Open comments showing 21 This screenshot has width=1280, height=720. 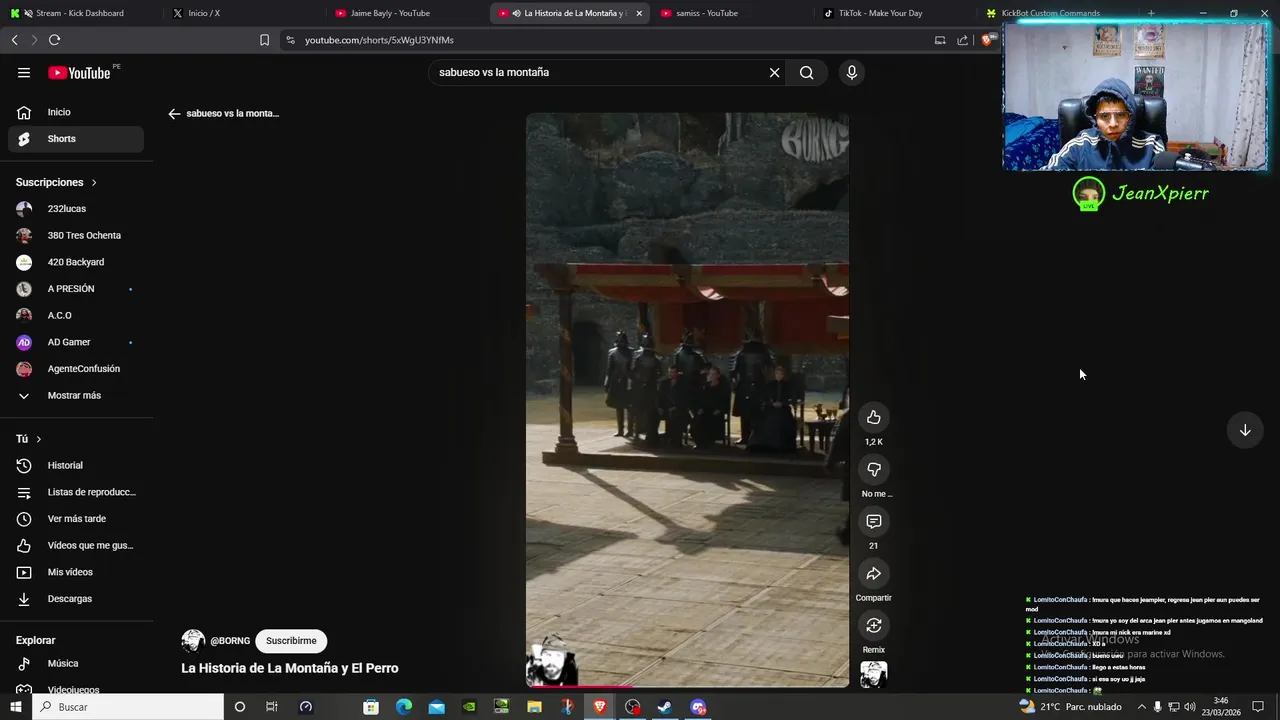point(873,521)
